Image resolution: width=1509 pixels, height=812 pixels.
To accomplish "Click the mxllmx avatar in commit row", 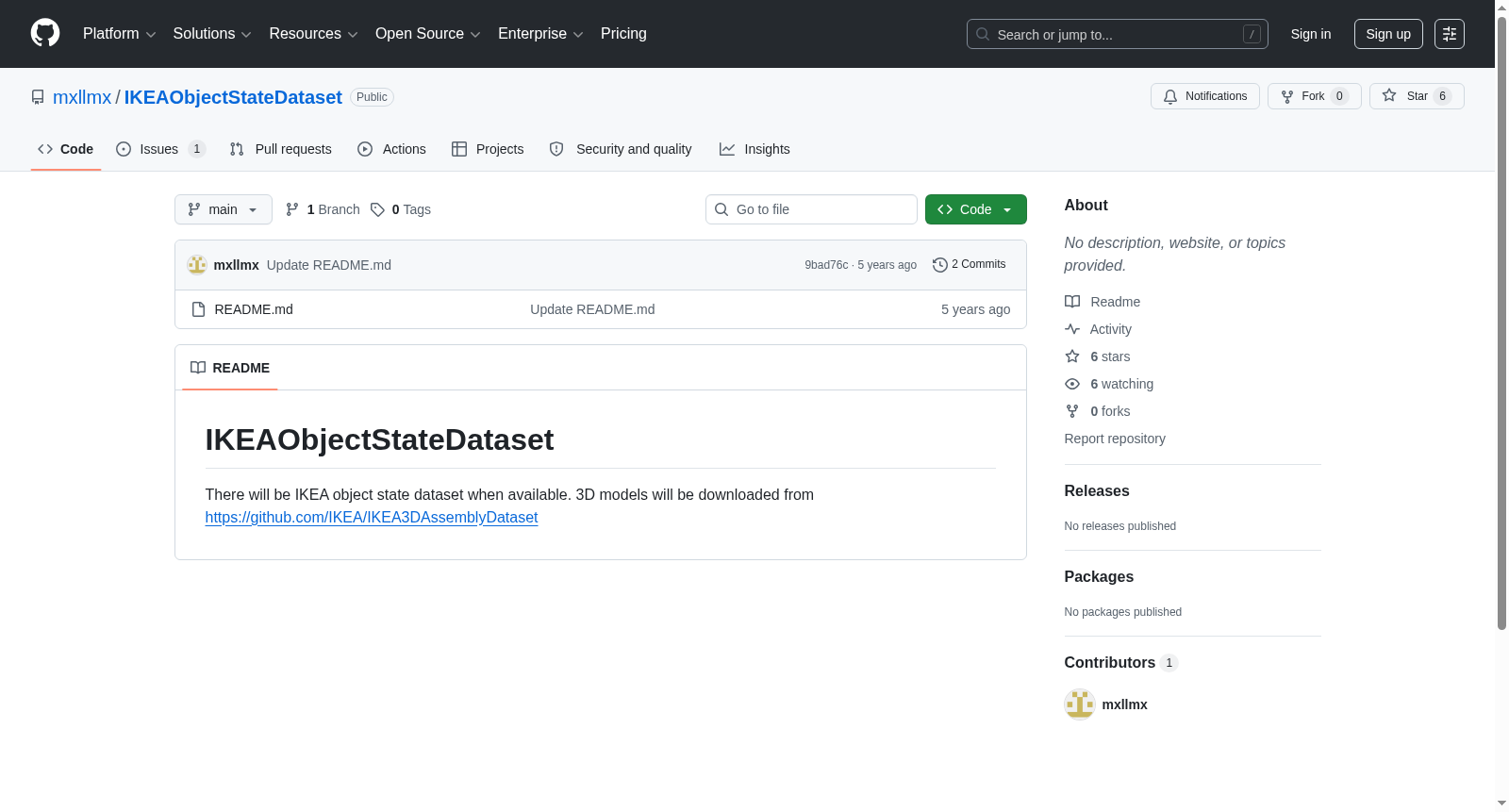I will [197, 265].
